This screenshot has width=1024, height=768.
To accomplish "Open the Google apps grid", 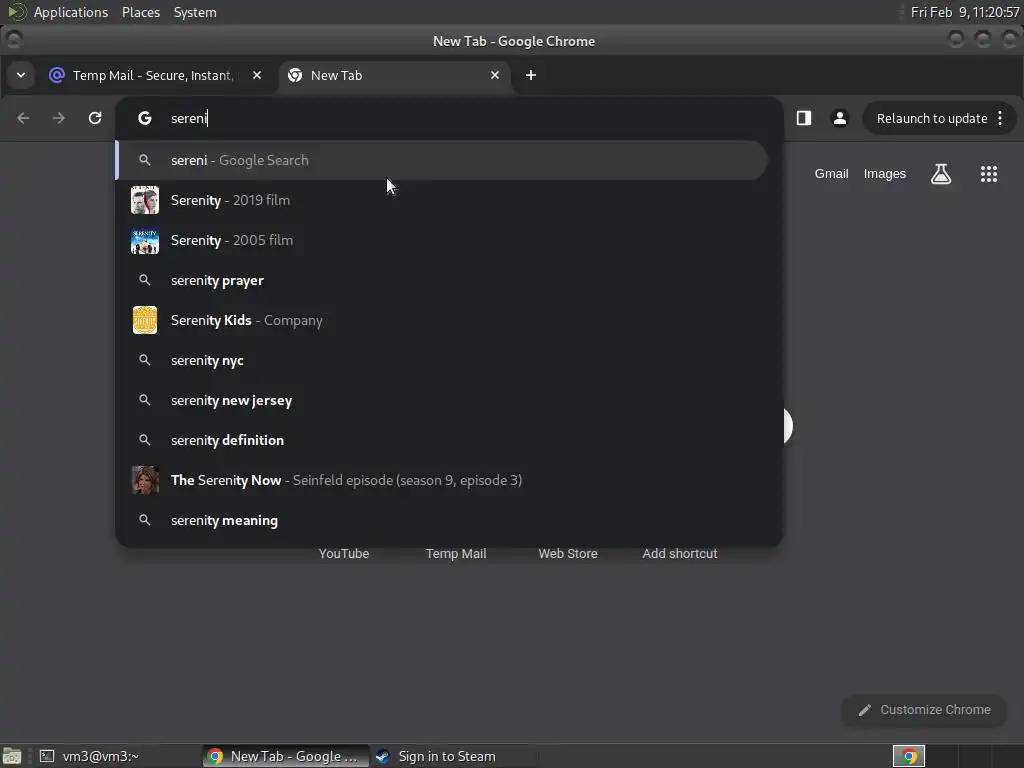I will click(989, 174).
